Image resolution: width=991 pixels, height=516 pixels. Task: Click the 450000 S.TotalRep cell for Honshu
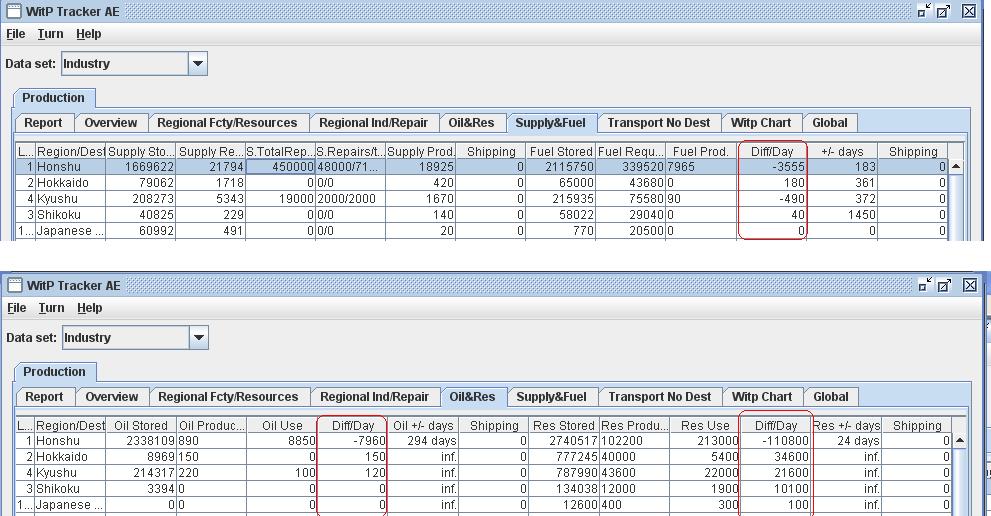click(x=281, y=167)
